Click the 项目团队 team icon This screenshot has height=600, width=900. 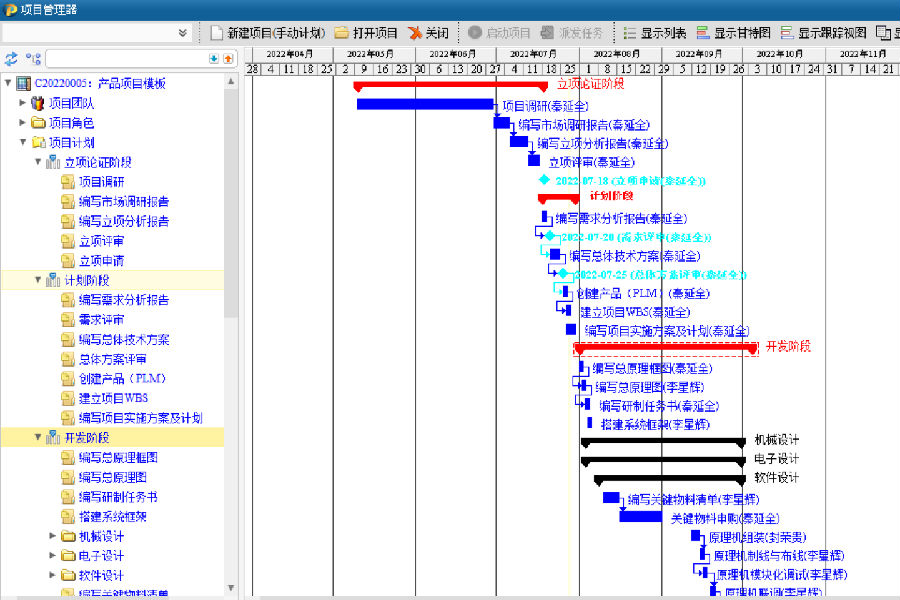(38, 103)
